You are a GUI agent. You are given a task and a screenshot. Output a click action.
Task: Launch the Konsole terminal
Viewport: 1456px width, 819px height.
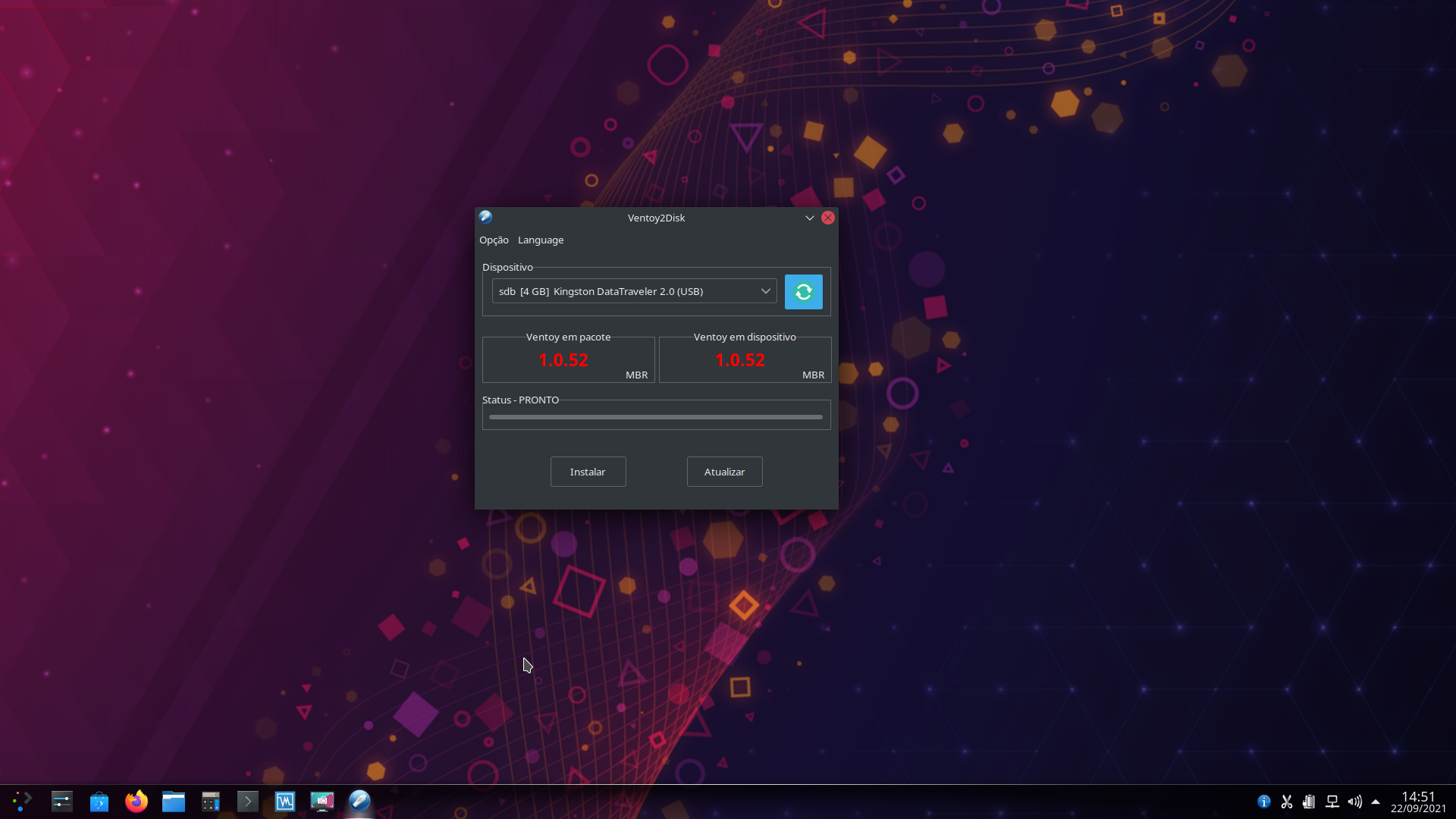[x=247, y=801]
